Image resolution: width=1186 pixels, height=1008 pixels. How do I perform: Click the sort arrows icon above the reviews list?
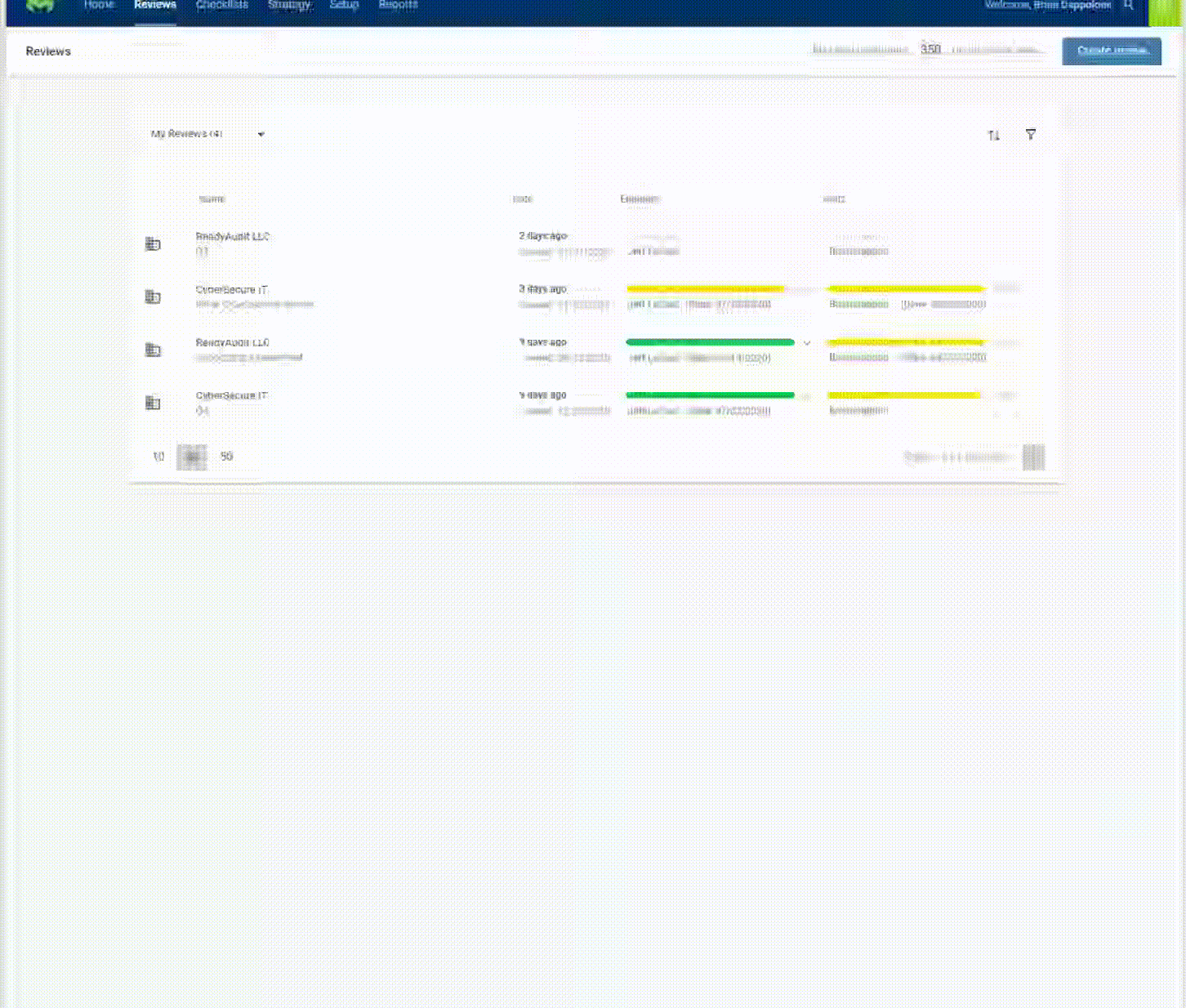click(993, 135)
